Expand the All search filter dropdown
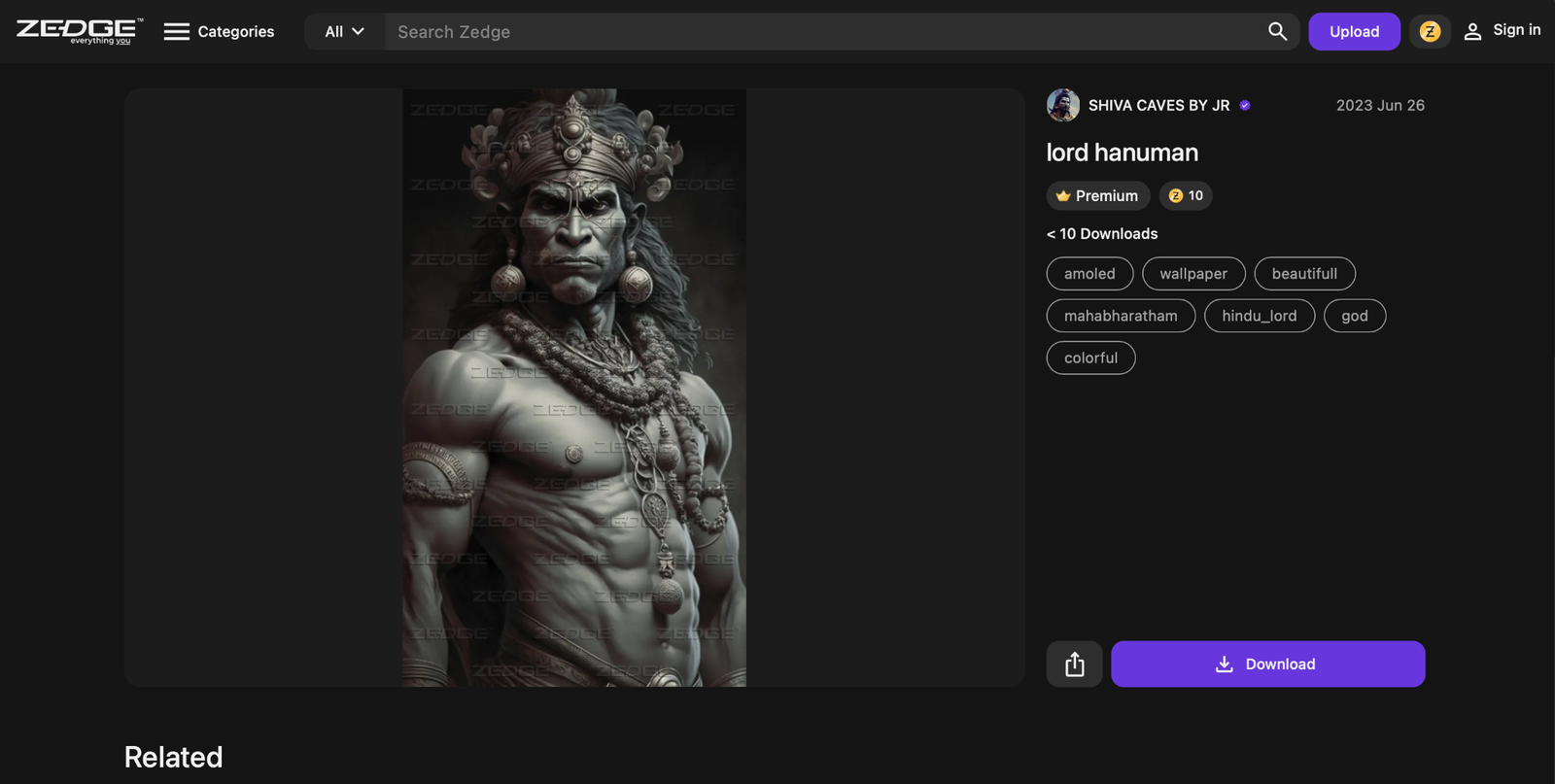 pyautogui.click(x=344, y=31)
